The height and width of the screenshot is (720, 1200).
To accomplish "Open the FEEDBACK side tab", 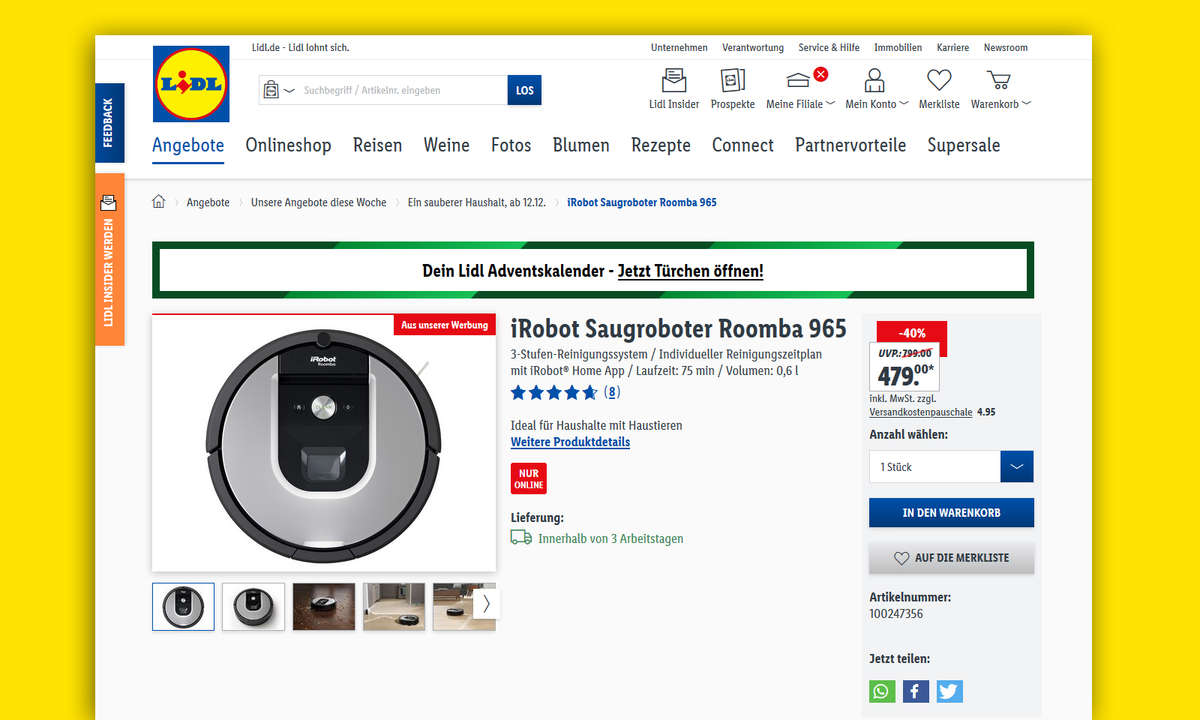I will pos(110,123).
